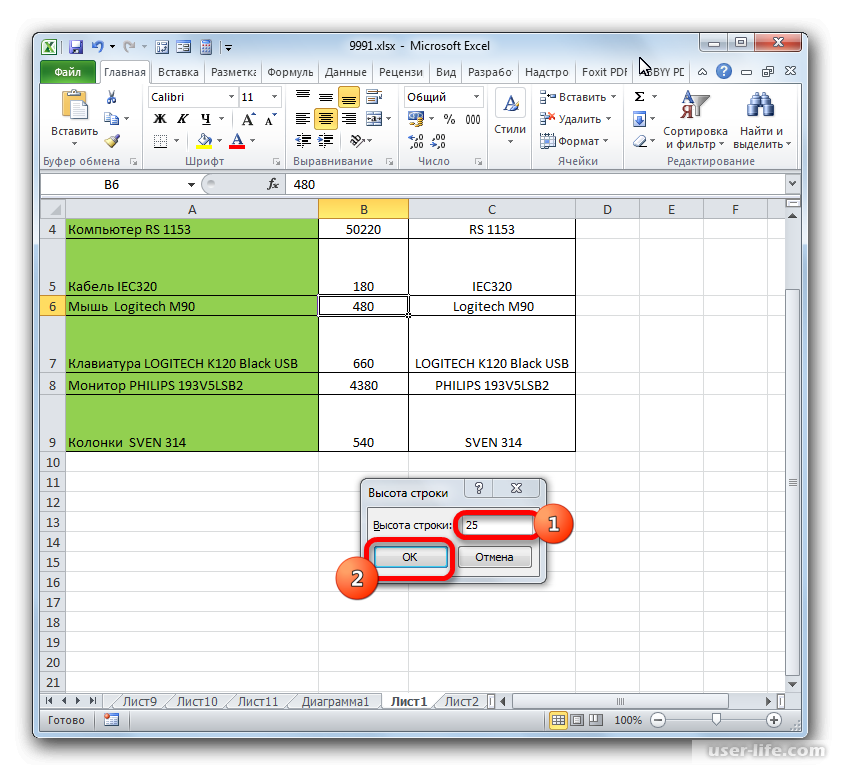Image resolution: width=841 pixels, height=771 pixels.
Task: Click the thousands separator 000 icon
Action: tap(473, 119)
